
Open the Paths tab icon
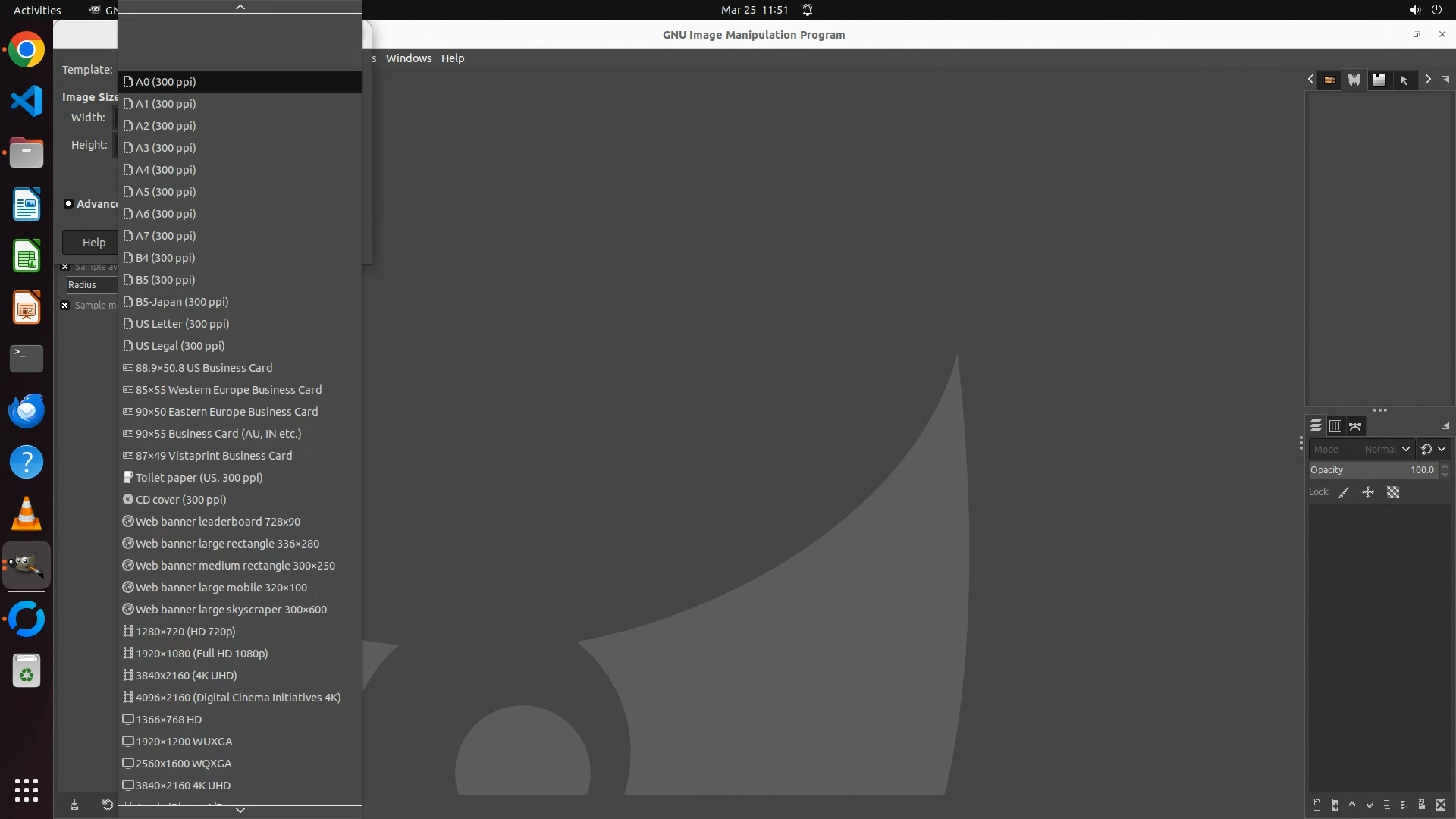(x=1355, y=426)
